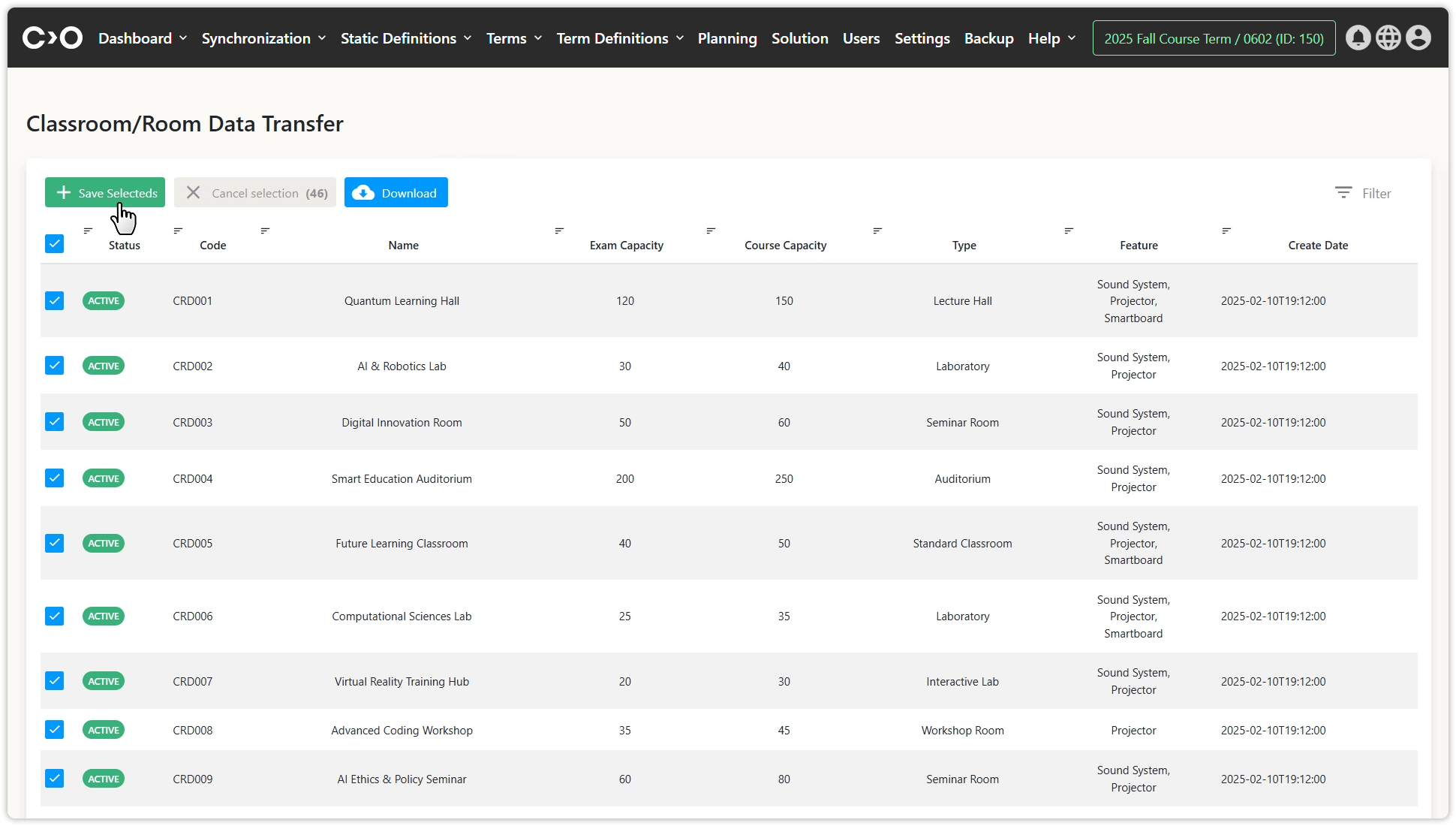The width and height of the screenshot is (1456, 826).
Task: Deselect the CRD005 Future Learning Classroom checkbox
Action: tap(54, 543)
